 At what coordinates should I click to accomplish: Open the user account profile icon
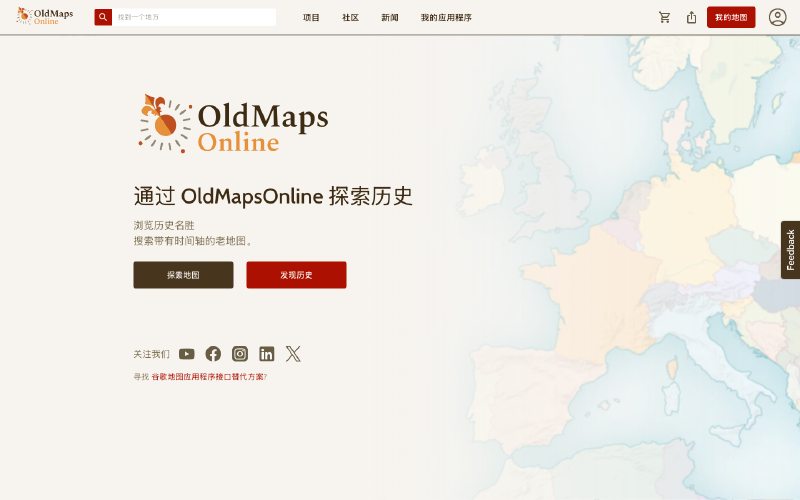click(x=777, y=17)
